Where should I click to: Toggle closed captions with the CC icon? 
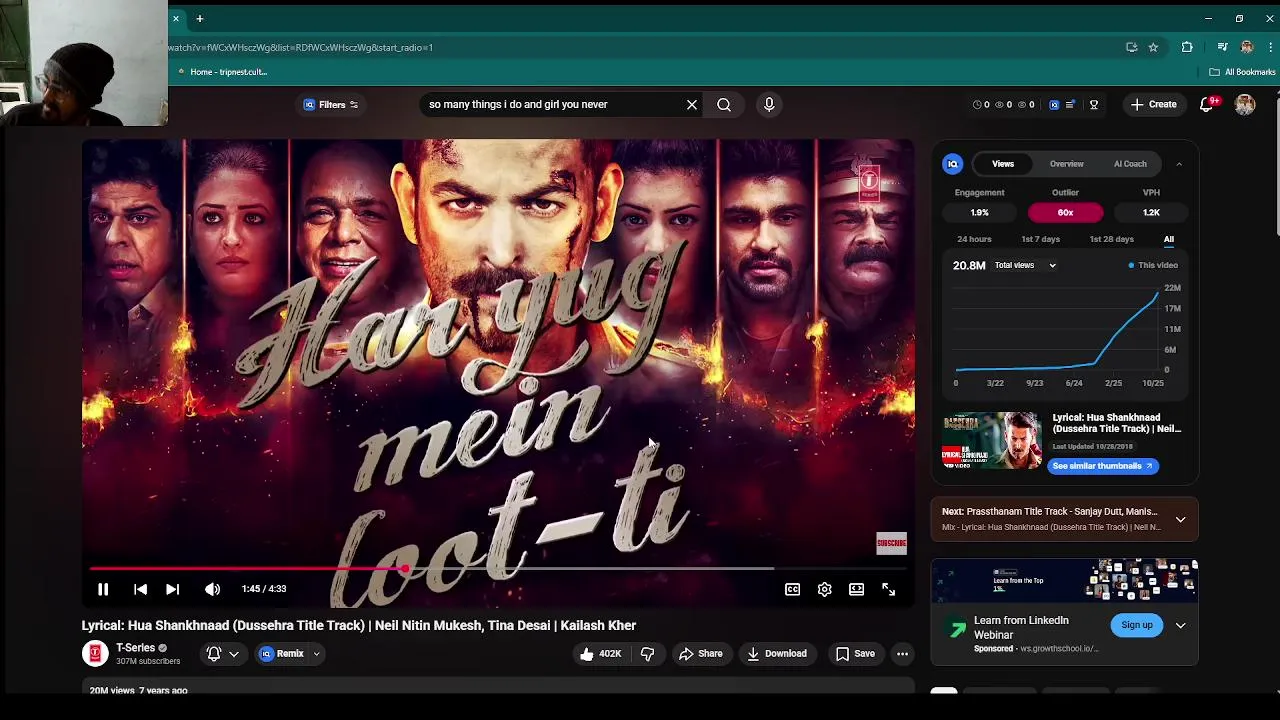coord(792,590)
